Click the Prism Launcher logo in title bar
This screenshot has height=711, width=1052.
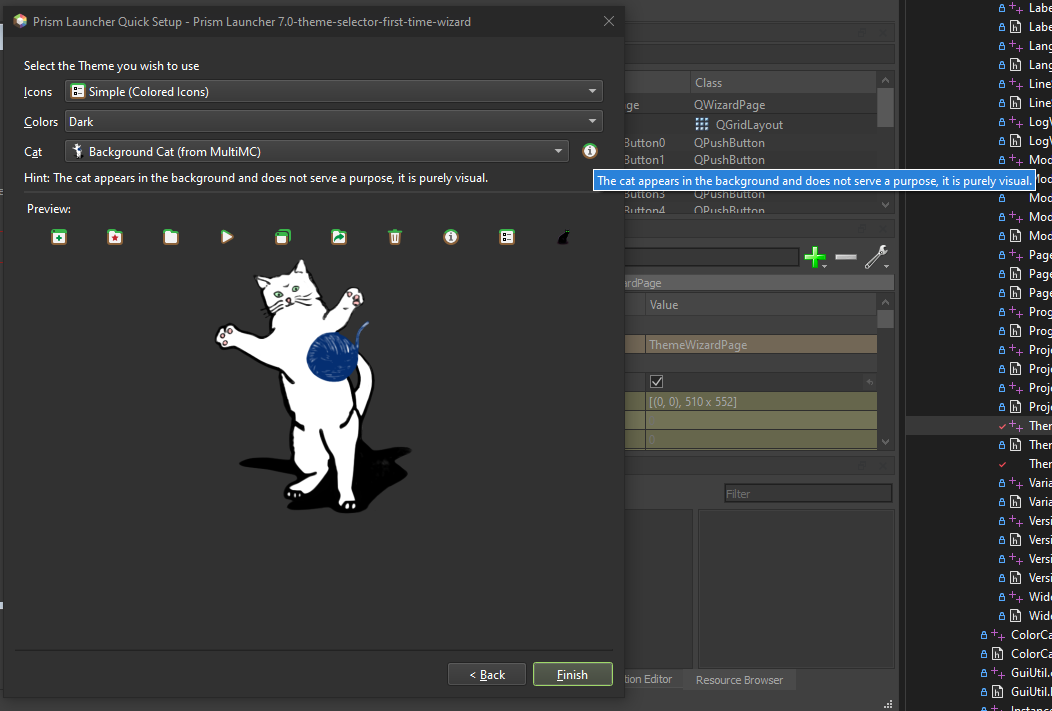point(20,21)
